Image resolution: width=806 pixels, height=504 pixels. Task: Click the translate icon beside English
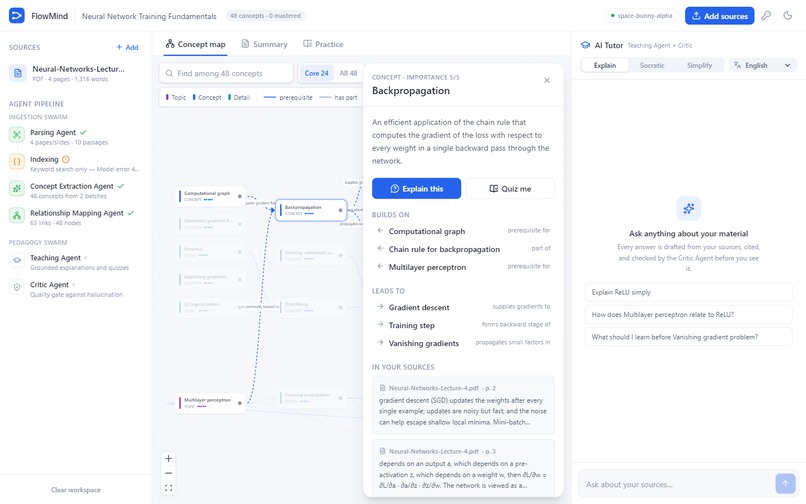pyautogui.click(x=737, y=65)
